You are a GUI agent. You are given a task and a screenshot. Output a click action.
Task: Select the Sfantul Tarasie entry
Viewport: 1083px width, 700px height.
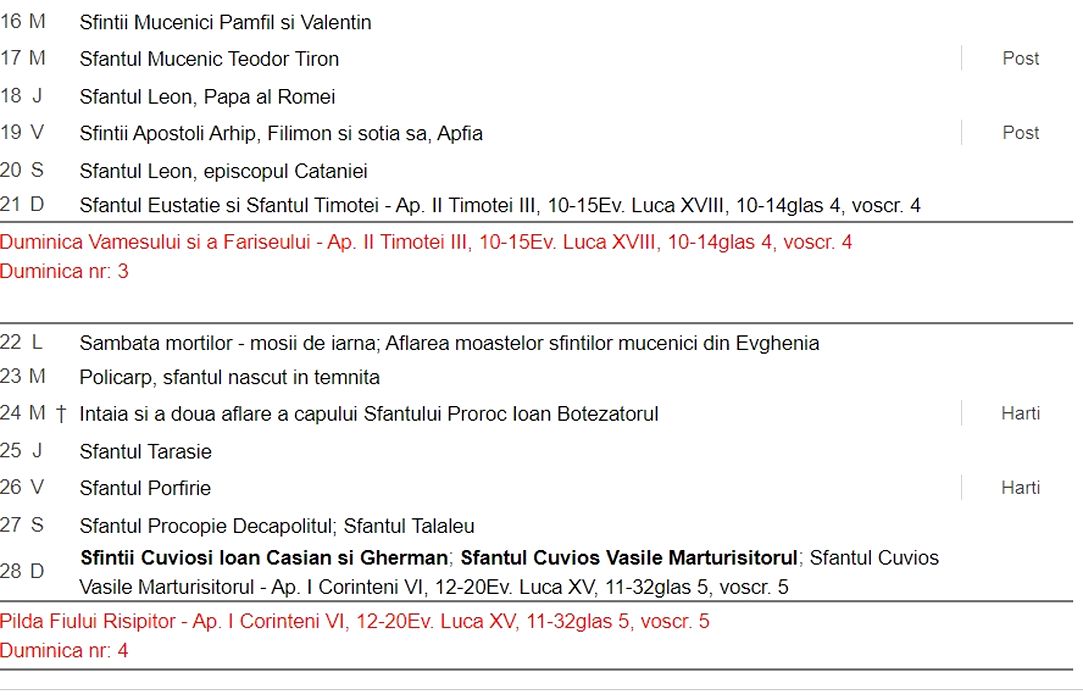point(145,451)
